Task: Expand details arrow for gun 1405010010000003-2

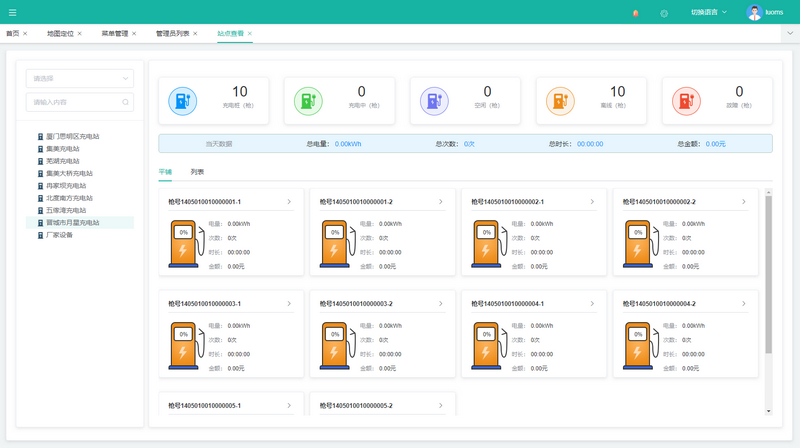Action: (441, 304)
